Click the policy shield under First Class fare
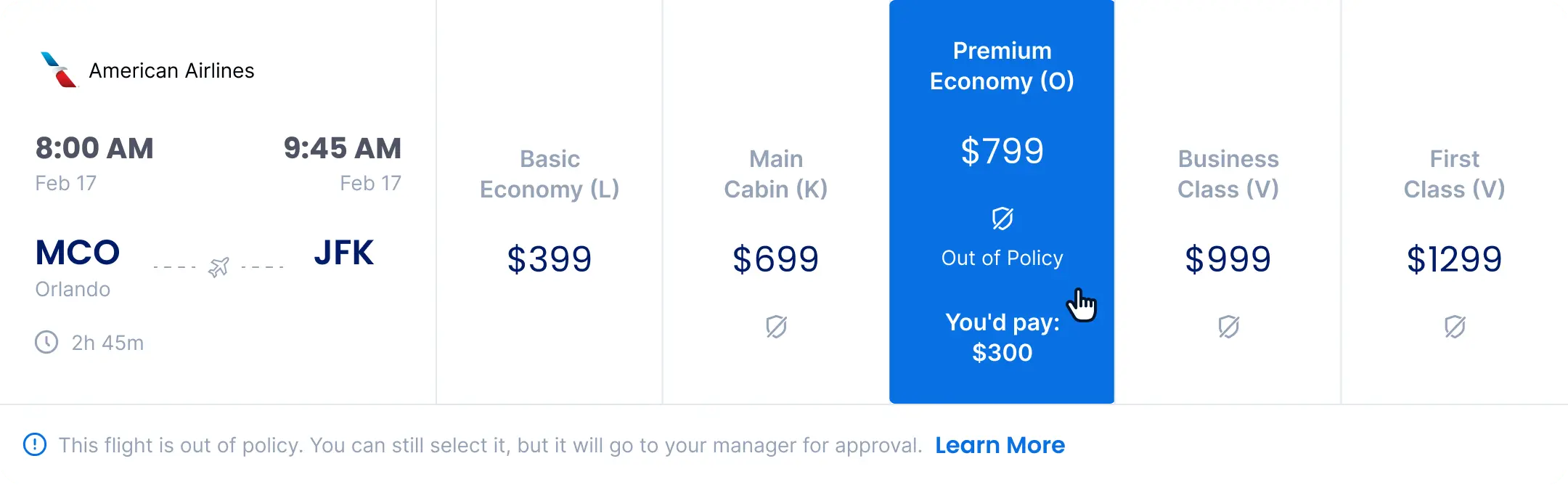 tap(1454, 328)
